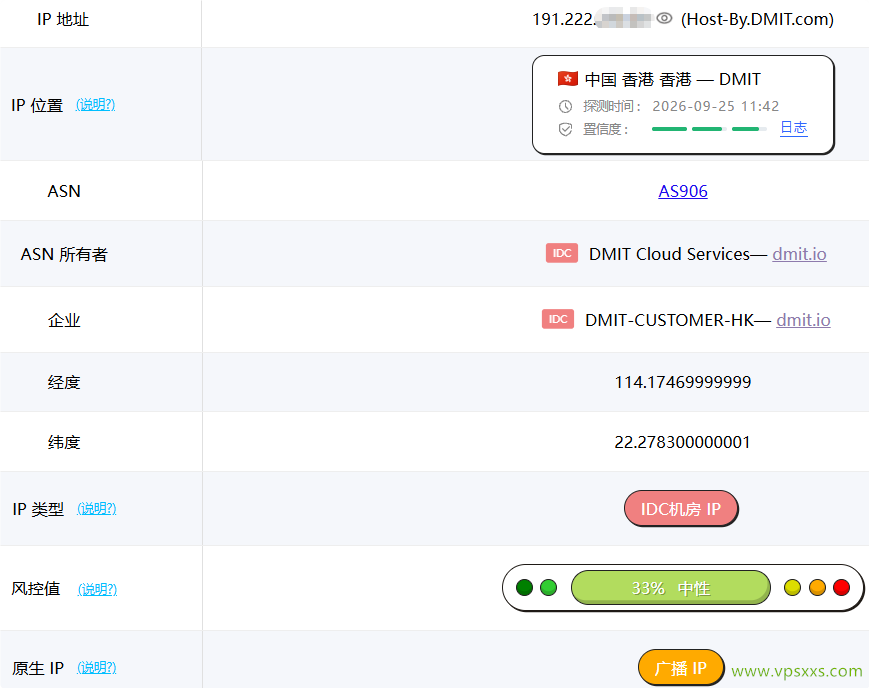Viewport: 869px width, 688px height.
Task: Click the Hong Kong flag icon
Action: [568, 78]
